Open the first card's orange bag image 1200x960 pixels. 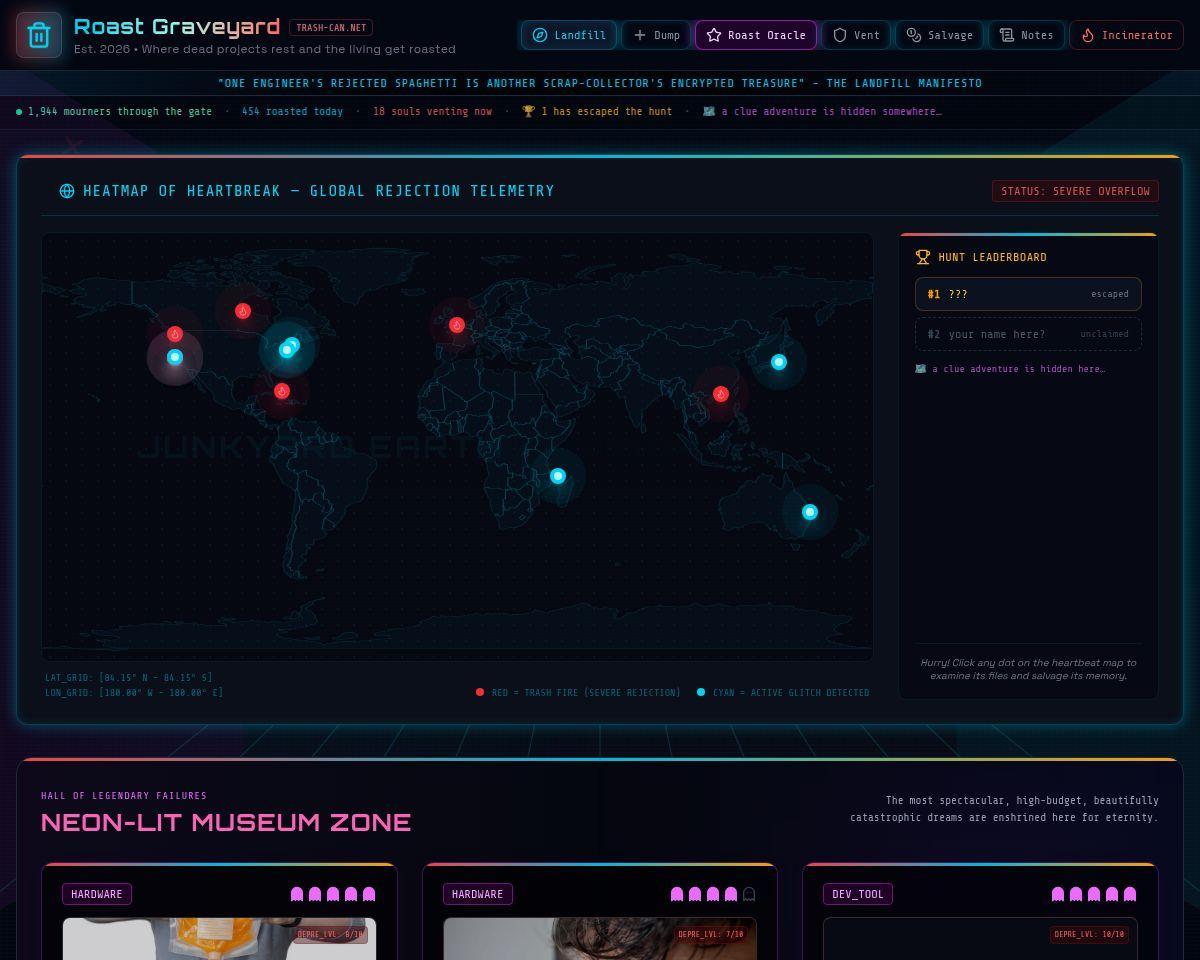click(219, 939)
